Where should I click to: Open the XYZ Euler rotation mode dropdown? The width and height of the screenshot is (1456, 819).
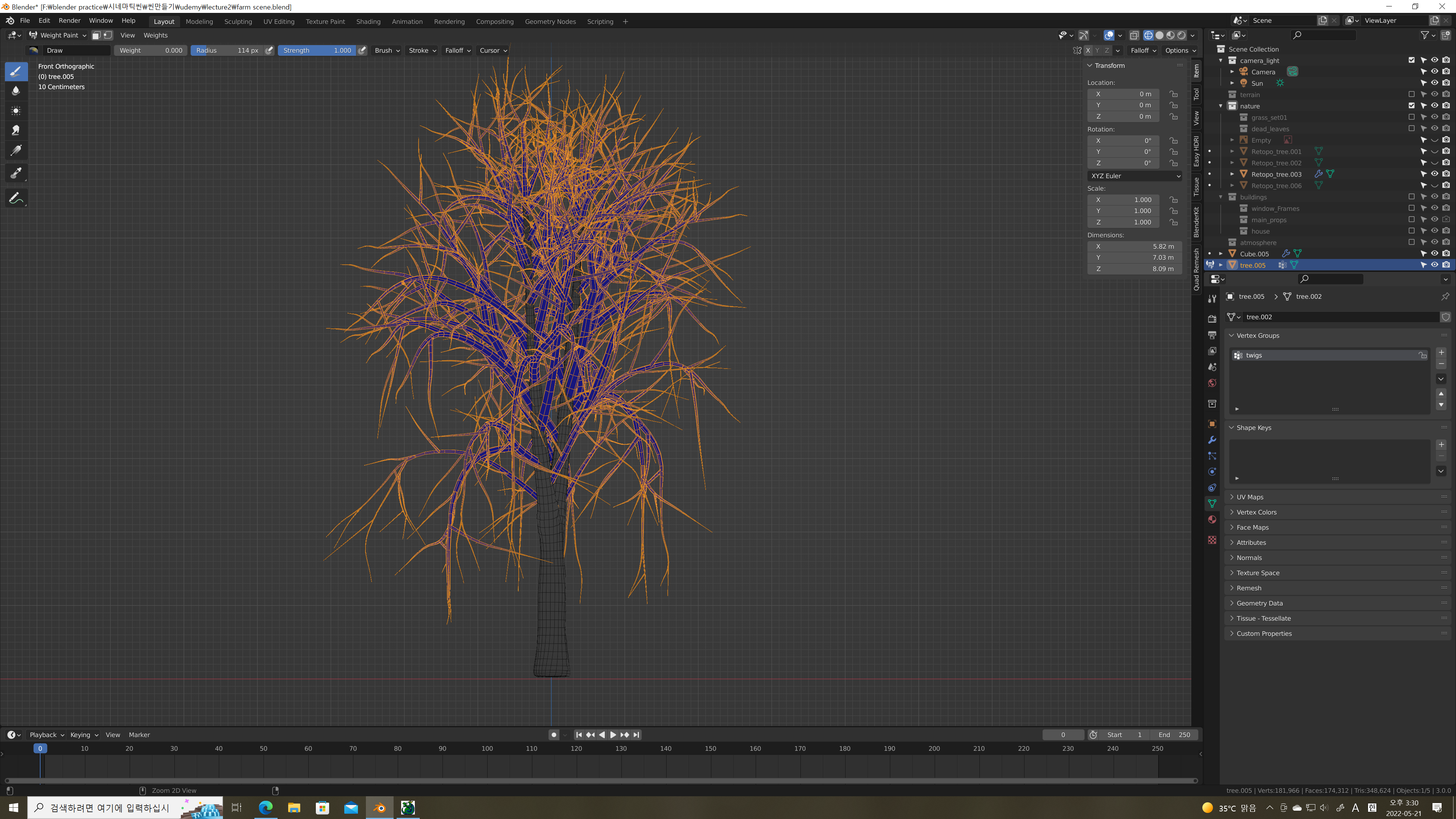(1134, 176)
